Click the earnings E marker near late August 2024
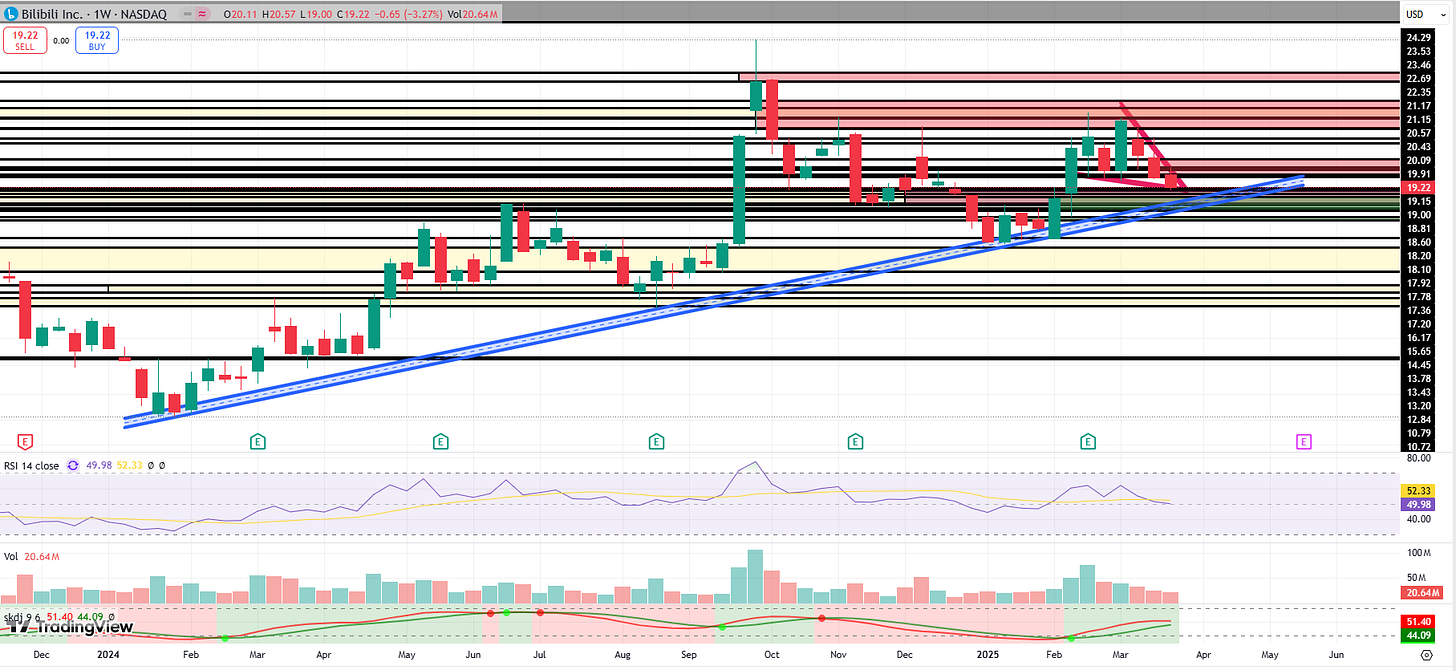 [x=656, y=440]
